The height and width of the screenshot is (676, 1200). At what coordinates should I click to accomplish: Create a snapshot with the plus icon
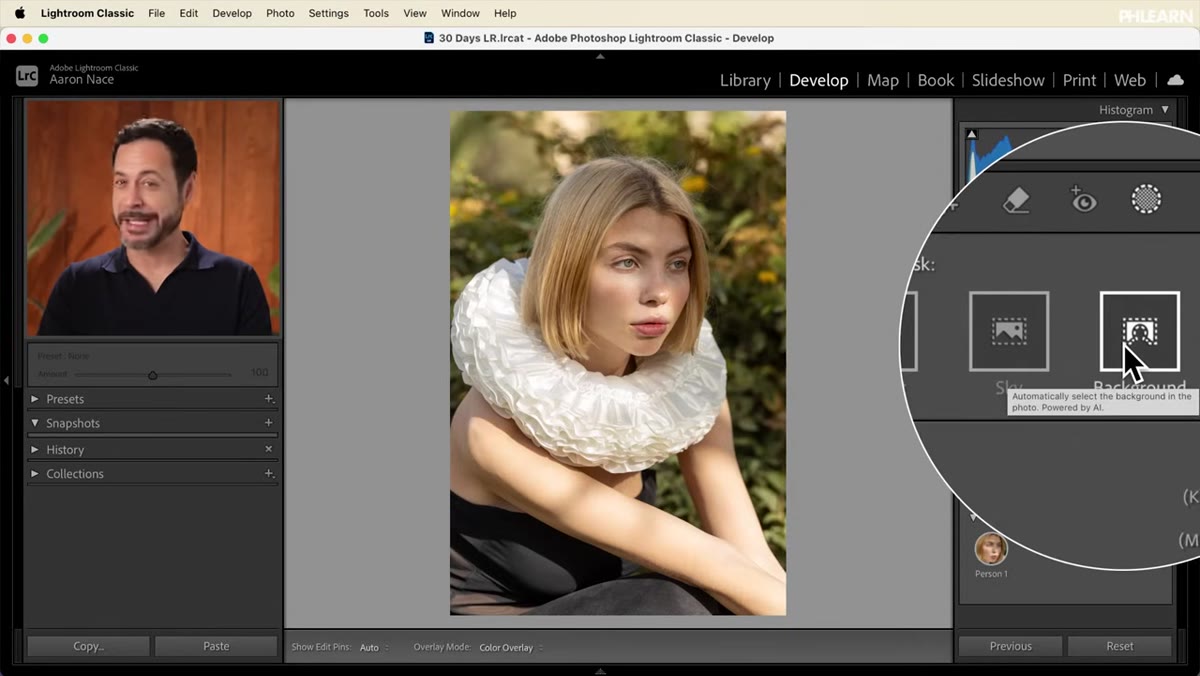(x=268, y=423)
